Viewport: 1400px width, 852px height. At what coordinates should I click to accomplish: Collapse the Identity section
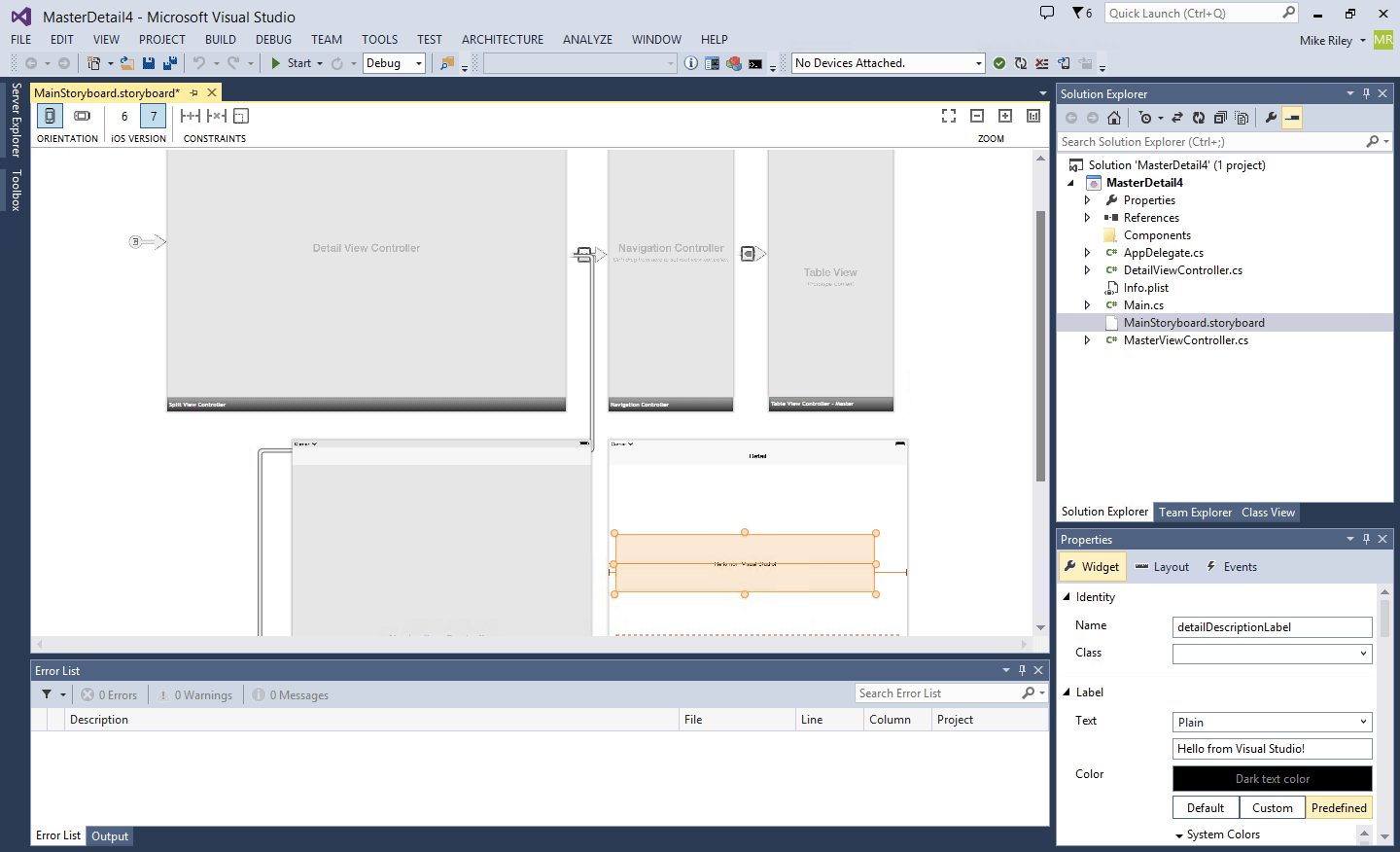[1067, 597]
